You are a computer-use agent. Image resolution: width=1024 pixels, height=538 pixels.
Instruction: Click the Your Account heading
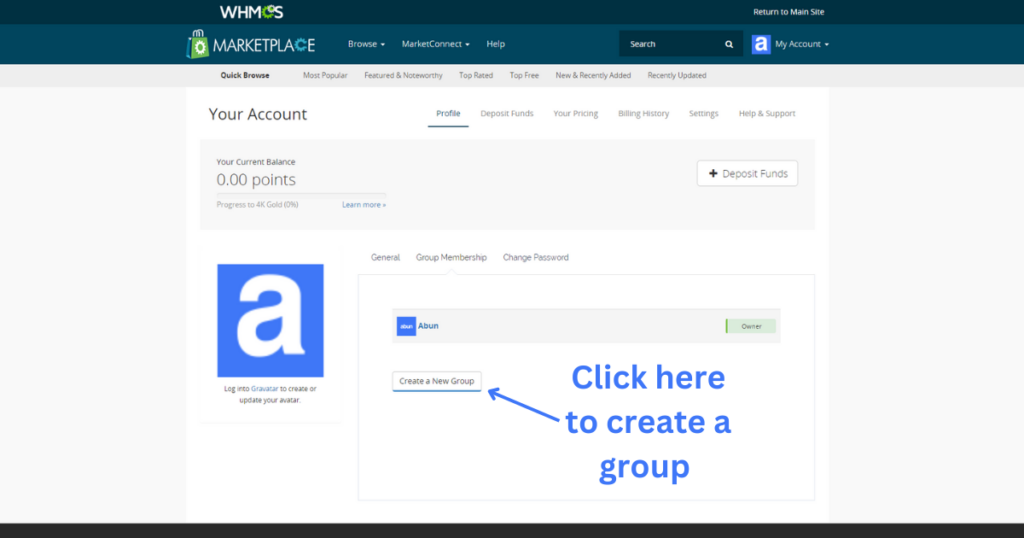(x=257, y=114)
